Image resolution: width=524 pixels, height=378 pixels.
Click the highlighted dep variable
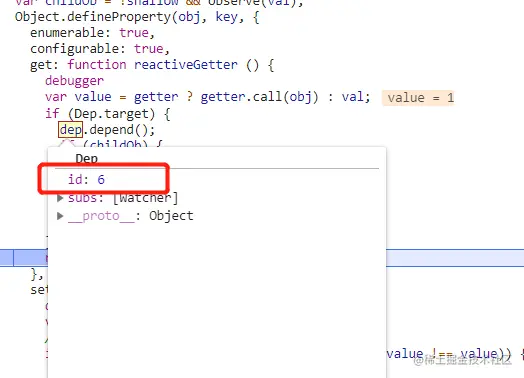71,130
